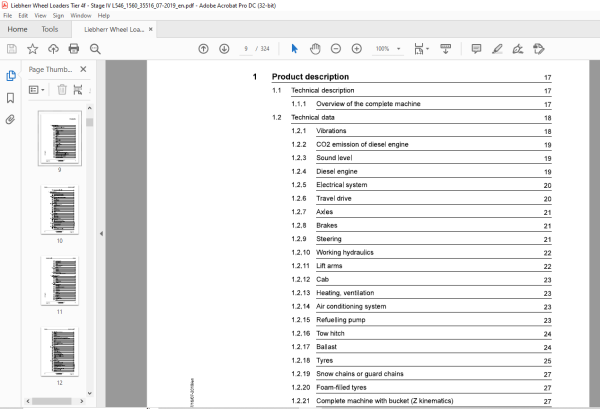
Task: Add a comment sticky note
Action: pyautogui.click(x=476, y=49)
